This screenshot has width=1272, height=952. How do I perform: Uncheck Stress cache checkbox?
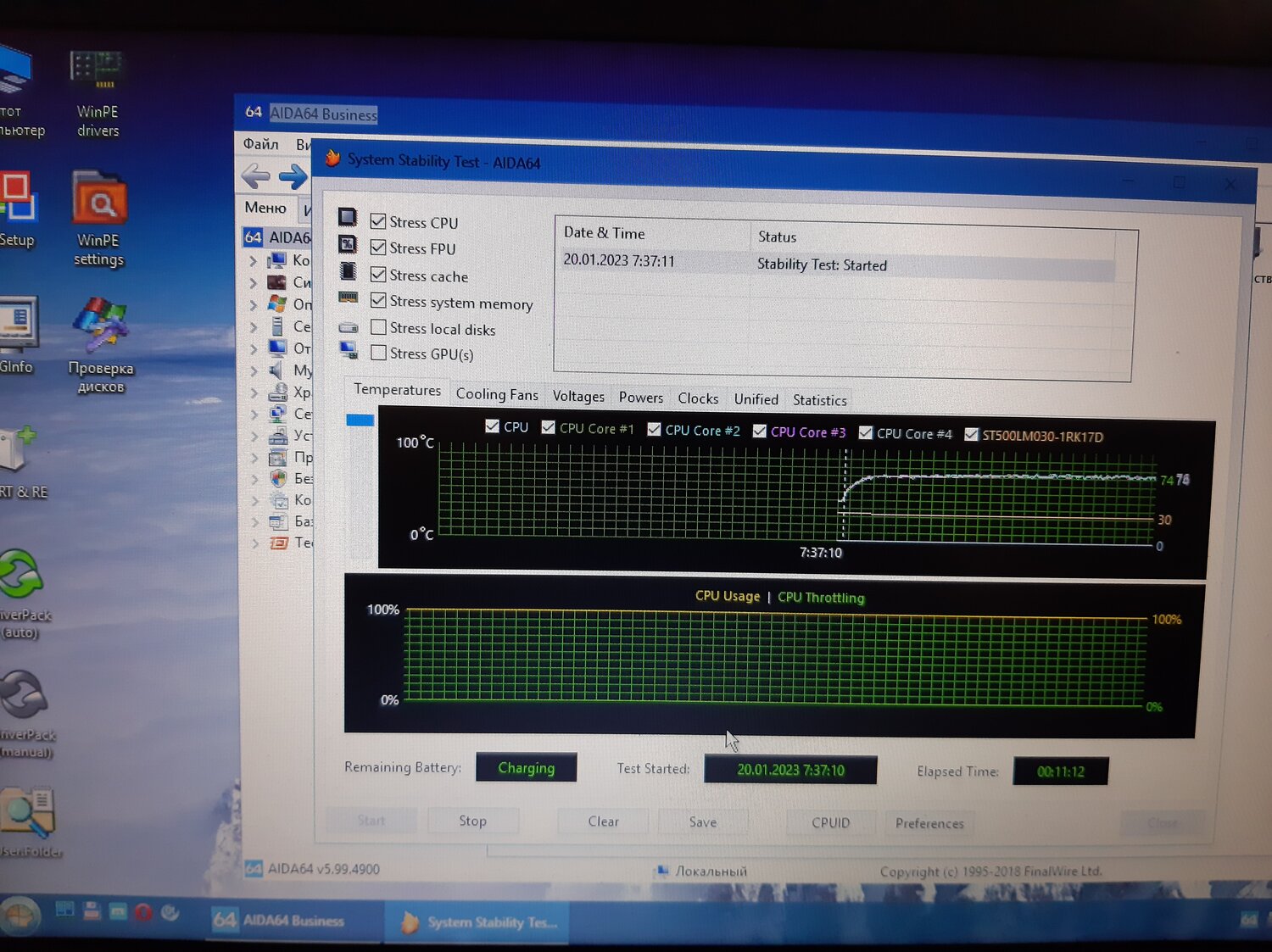378,275
